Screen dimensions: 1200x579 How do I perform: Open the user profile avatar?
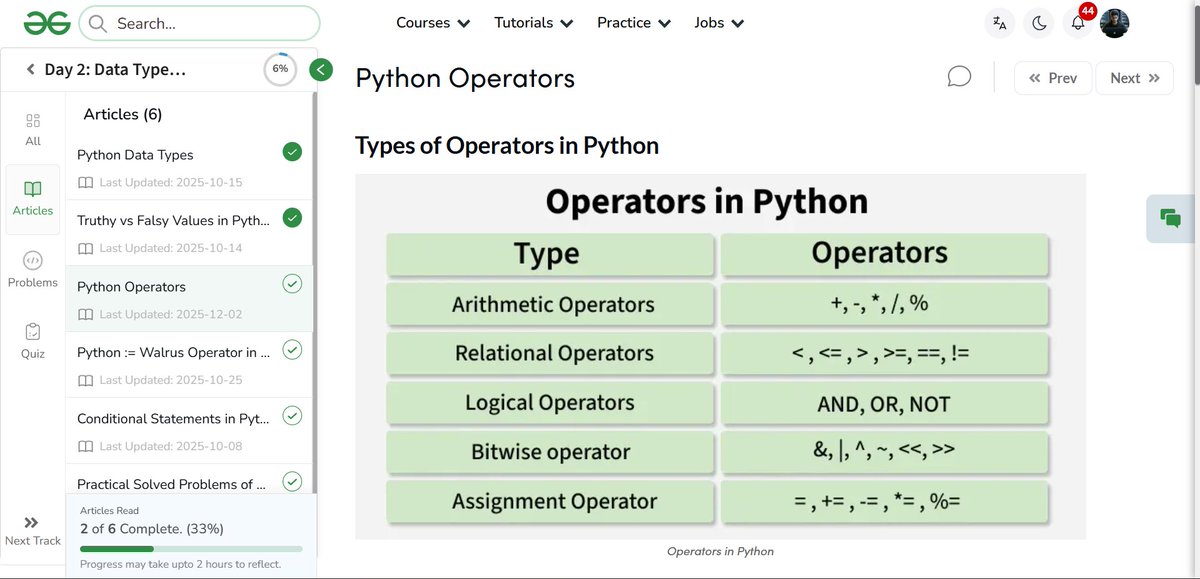1114,23
